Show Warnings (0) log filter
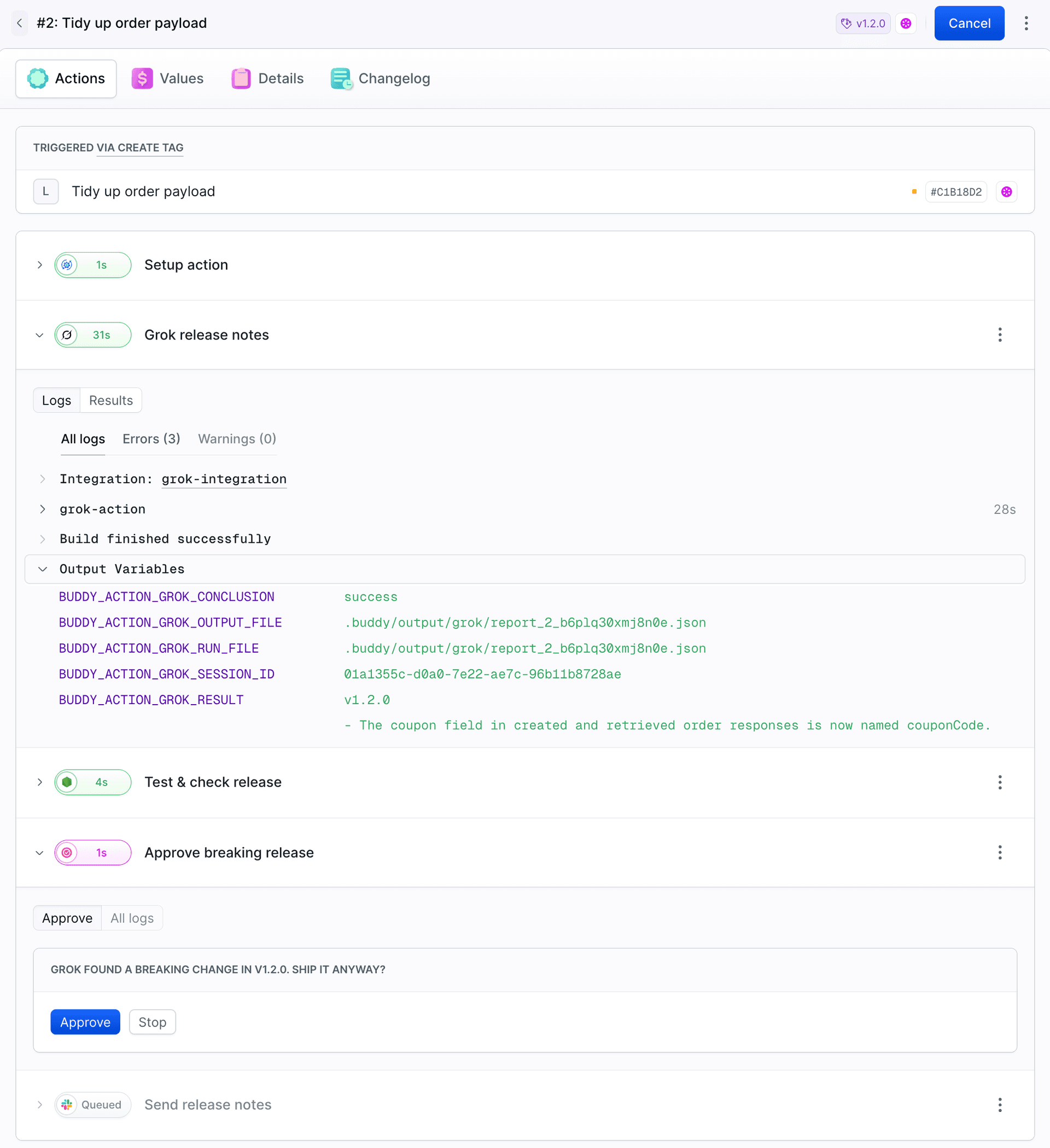This screenshot has height=1148, width=1050. (x=237, y=439)
